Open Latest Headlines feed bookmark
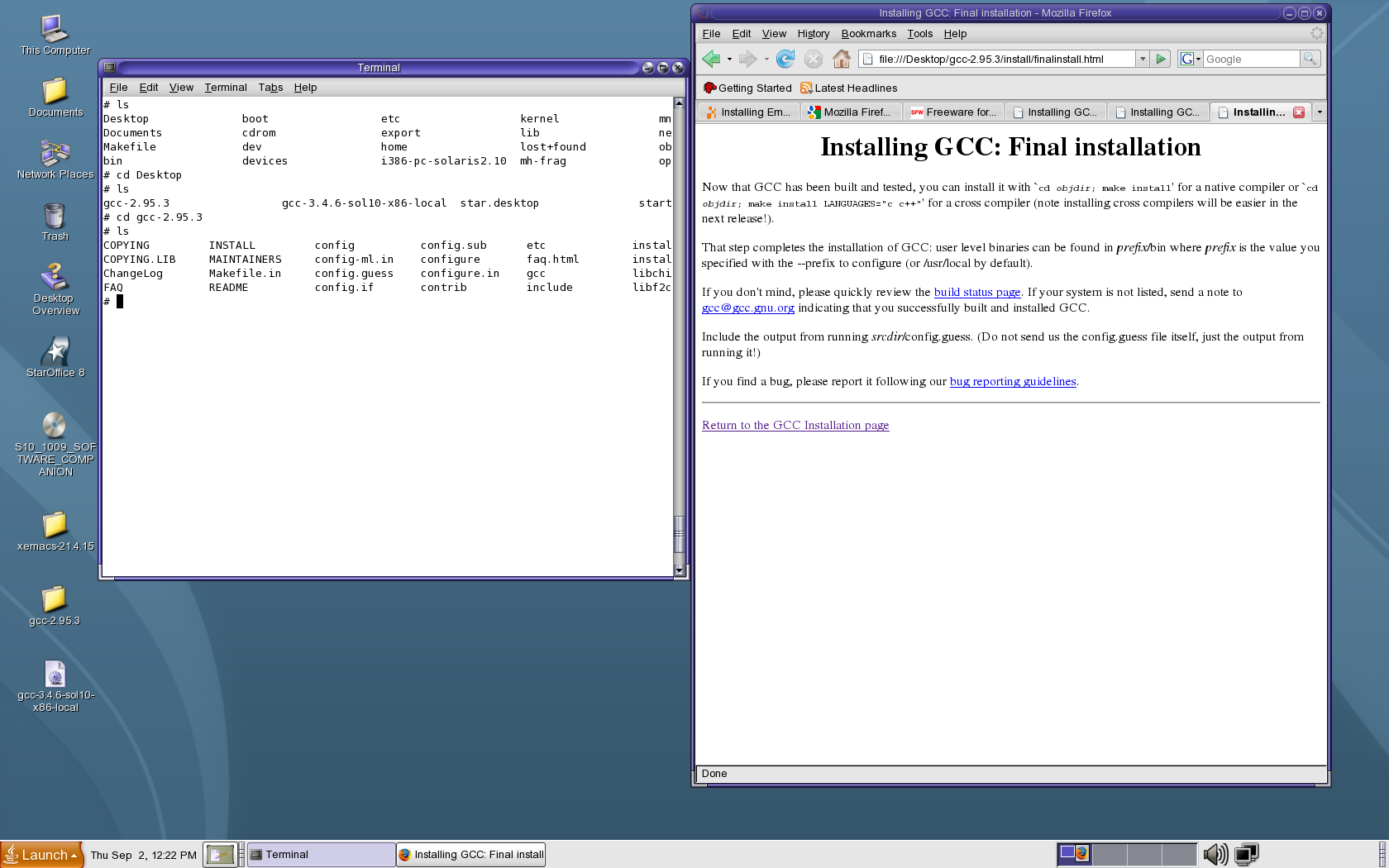Viewport: 1389px width, 868px height. (x=848, y=88)
